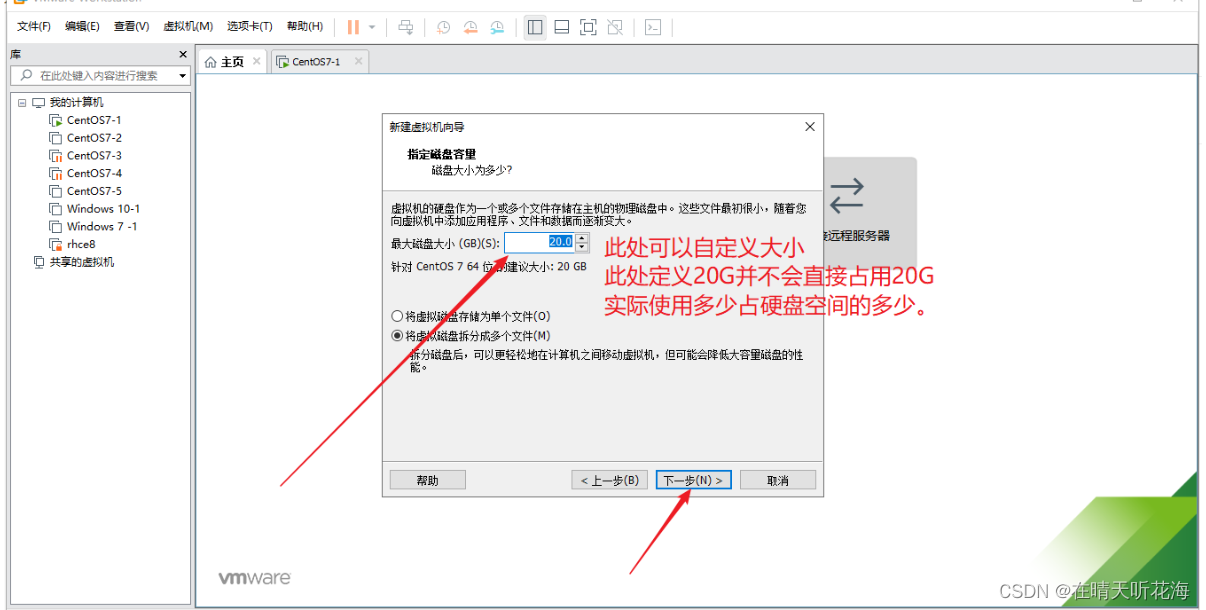Viewport: 1206px width, 610px height.
Task: Click the VM icon beside Windows 7 -1
Action: point(56,226)
